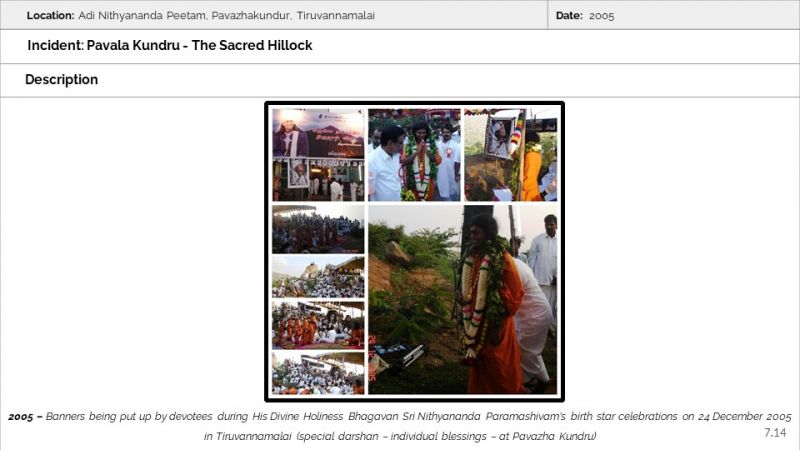Open the second small hillock crowd photo
This screenshot has height=450, width=800.
[x=318, y=277]
